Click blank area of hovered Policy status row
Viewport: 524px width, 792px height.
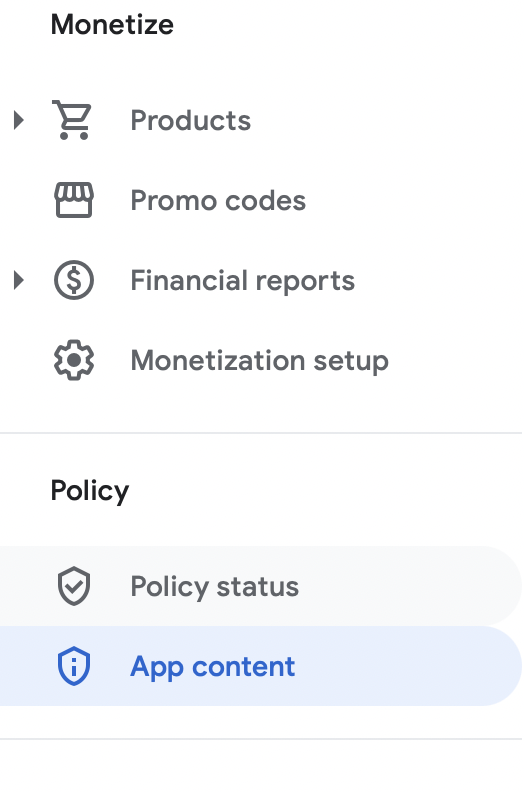click(x=404, y=586)
